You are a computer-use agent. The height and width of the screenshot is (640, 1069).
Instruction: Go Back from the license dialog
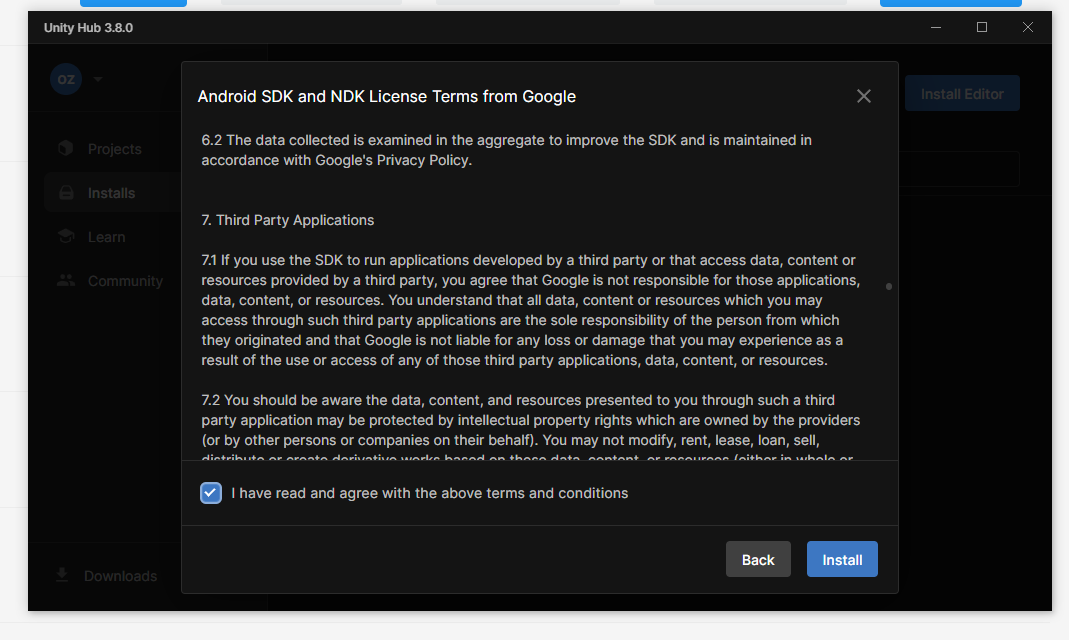coord(758,560)
